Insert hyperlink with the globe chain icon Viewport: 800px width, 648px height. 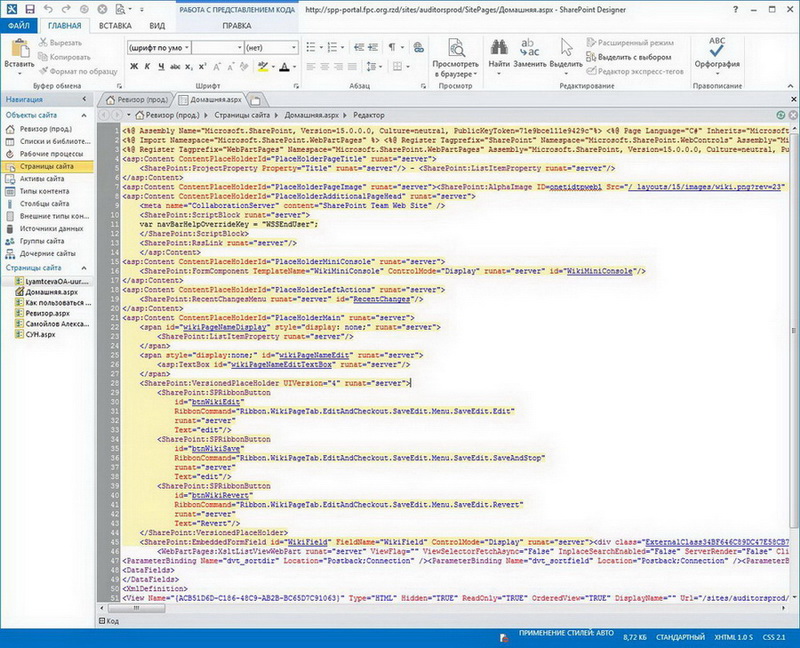coord(419,47)
